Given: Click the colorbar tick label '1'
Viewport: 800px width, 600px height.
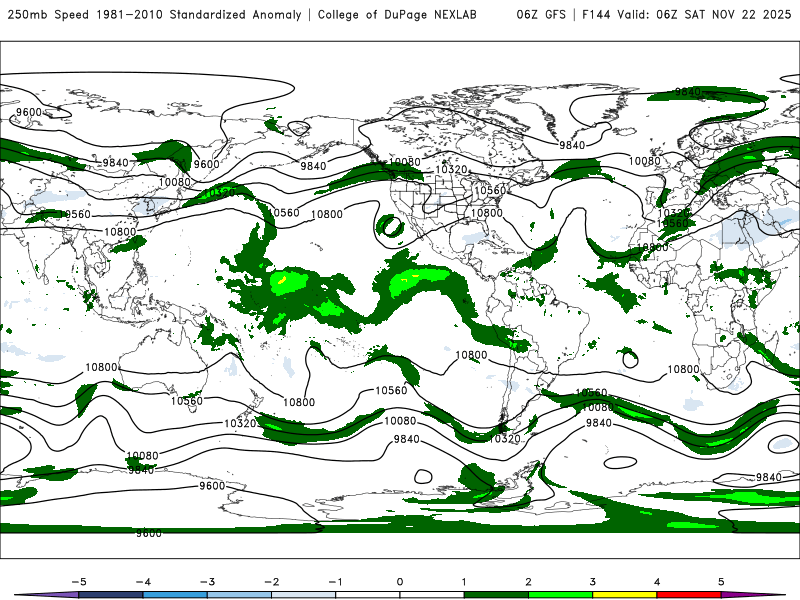Looking at the screenshot, I should (464, 582).
